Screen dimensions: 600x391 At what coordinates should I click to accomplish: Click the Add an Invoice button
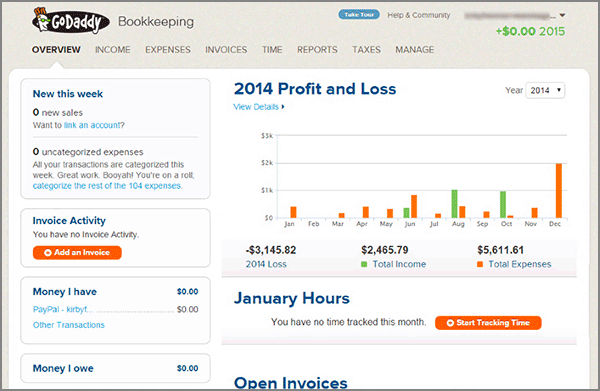pyautogui.click(x=77, y=253)
